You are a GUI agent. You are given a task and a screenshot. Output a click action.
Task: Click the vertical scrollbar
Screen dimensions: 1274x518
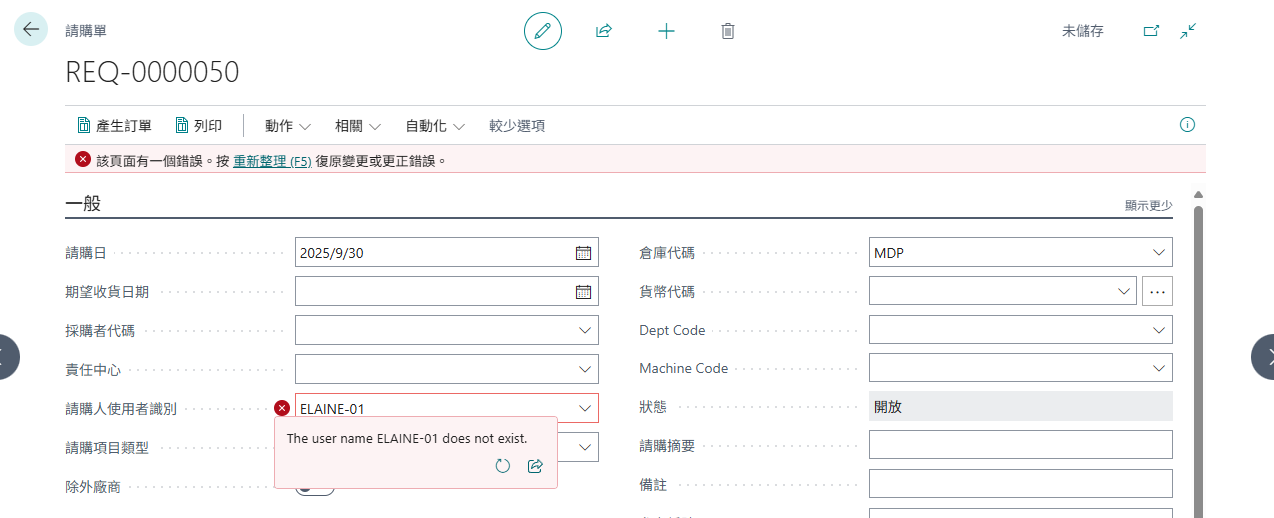coord(1198,360)
